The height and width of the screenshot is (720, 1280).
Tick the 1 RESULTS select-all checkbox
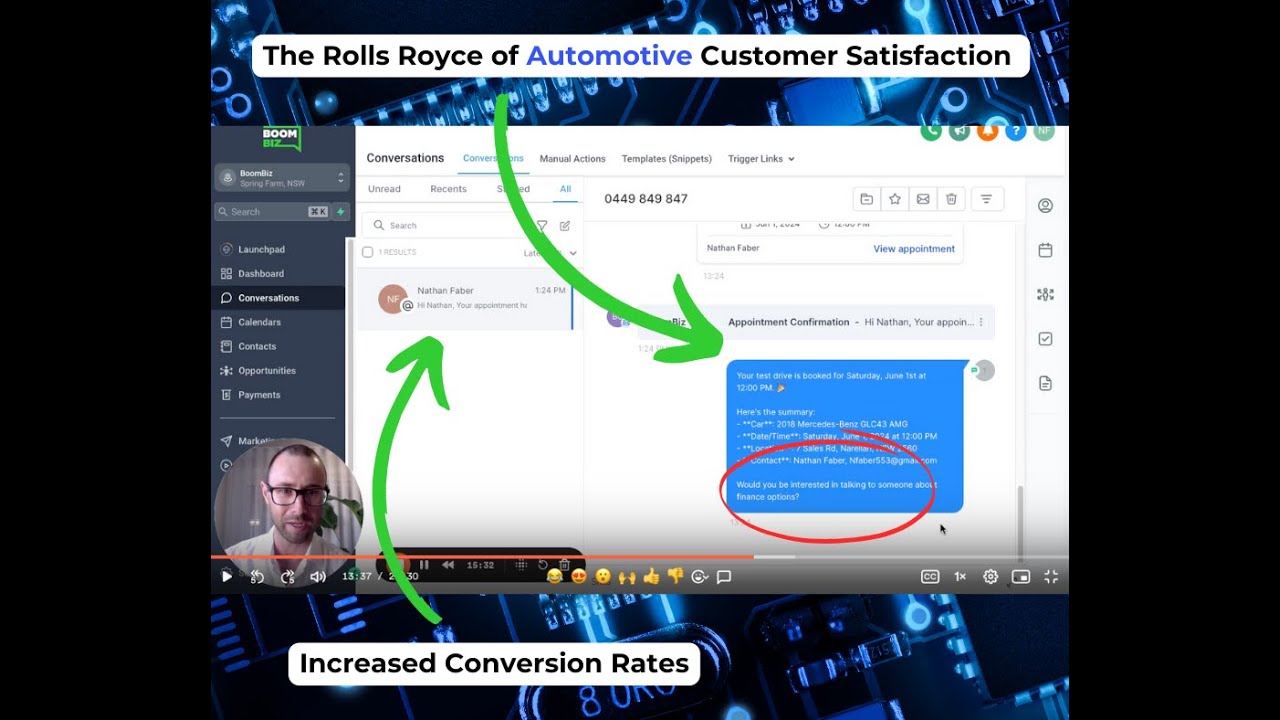[367, 252]
